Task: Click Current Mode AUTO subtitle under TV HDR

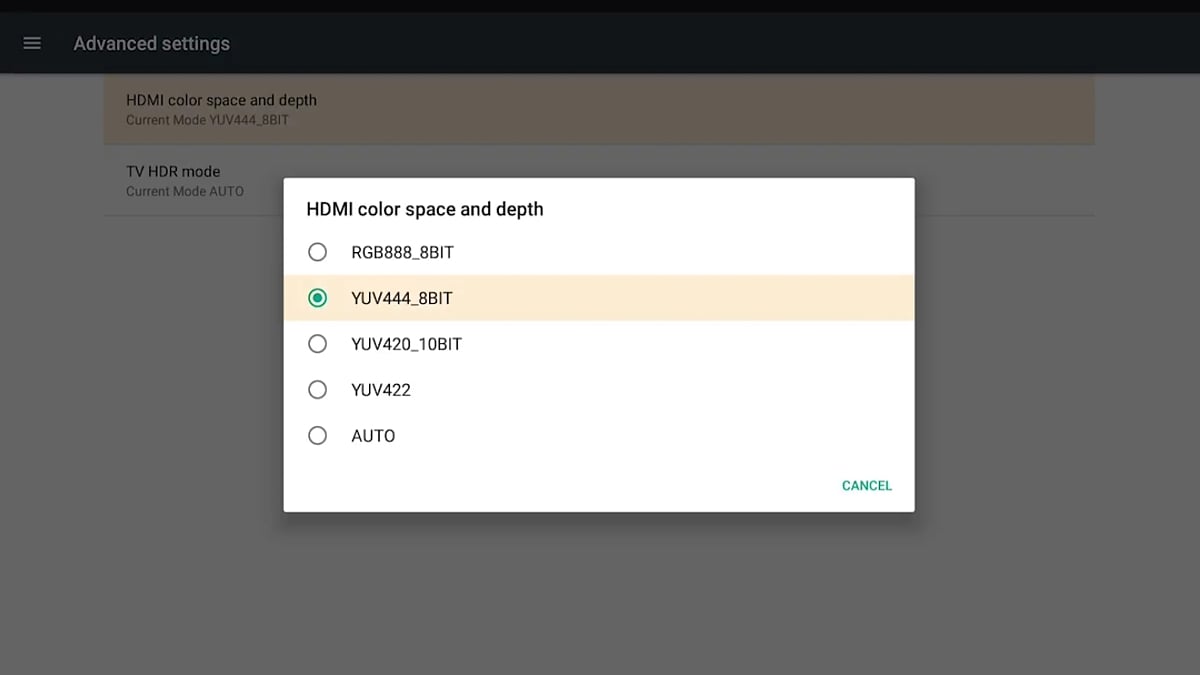Action: click(x=184, y=191)
